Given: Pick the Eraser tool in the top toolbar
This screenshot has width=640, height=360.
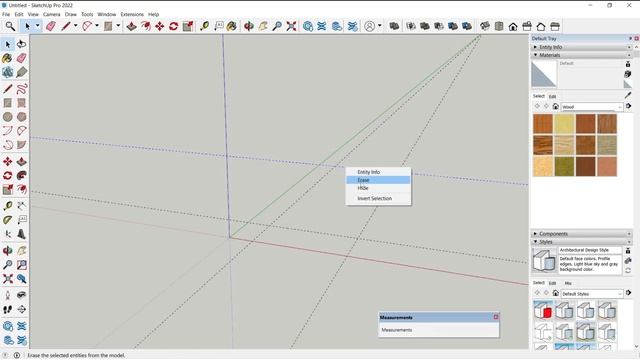Looking at the screenshot, I should coord(51,26).
